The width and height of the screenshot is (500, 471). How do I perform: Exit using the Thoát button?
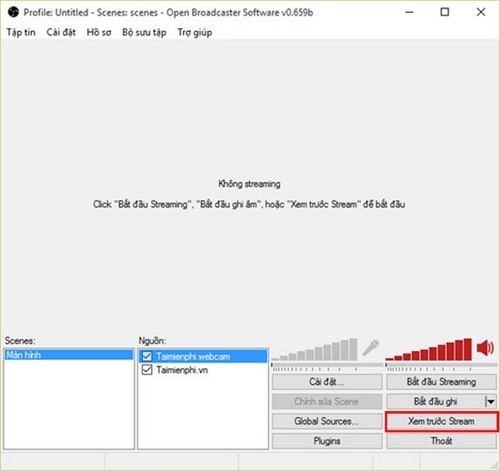pos(441,441)
